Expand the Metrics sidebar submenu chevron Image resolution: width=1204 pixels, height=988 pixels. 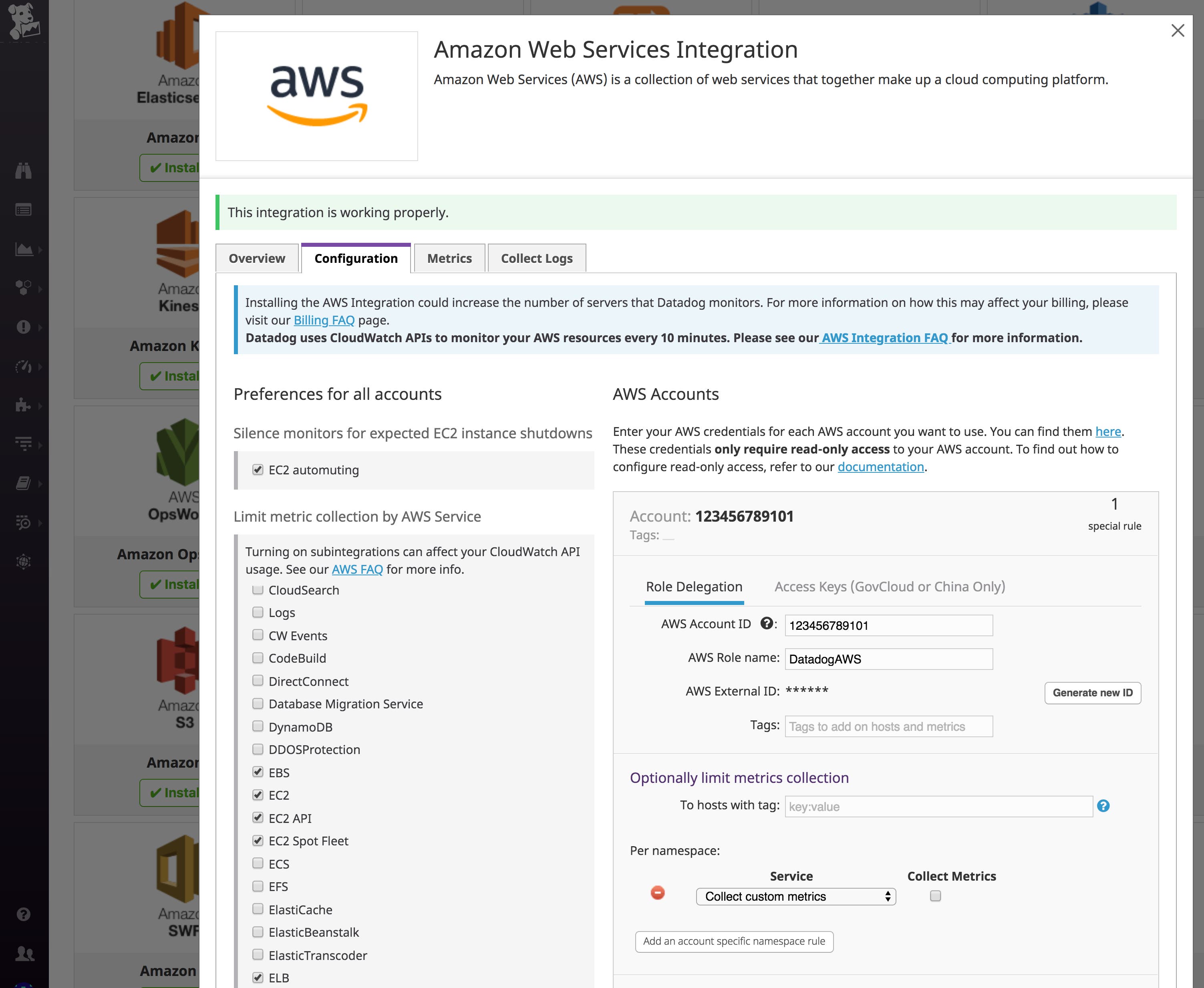(x=41, y=367)
